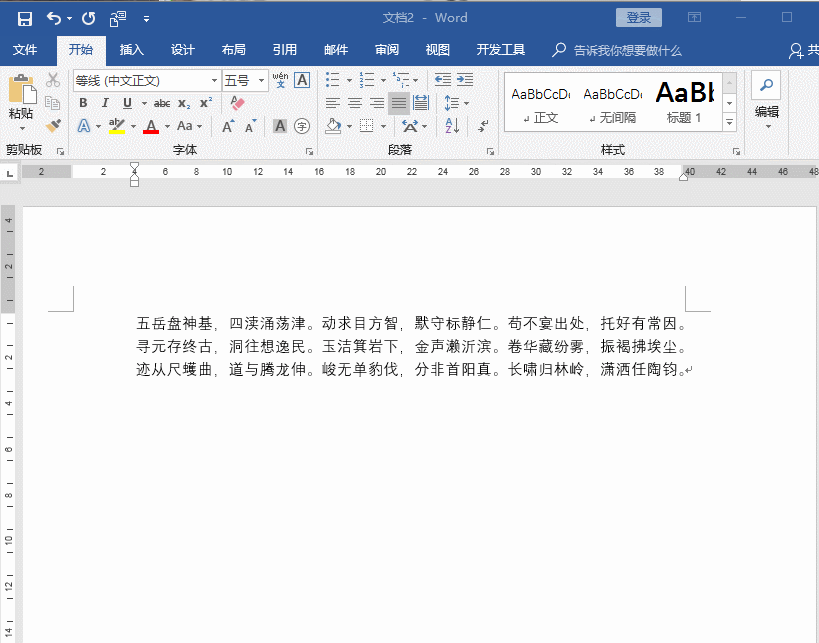This screenshot has width=819, height=643.
Task: Toggle bold formatting
Action: pyautogui.click(x=82, y=103)
